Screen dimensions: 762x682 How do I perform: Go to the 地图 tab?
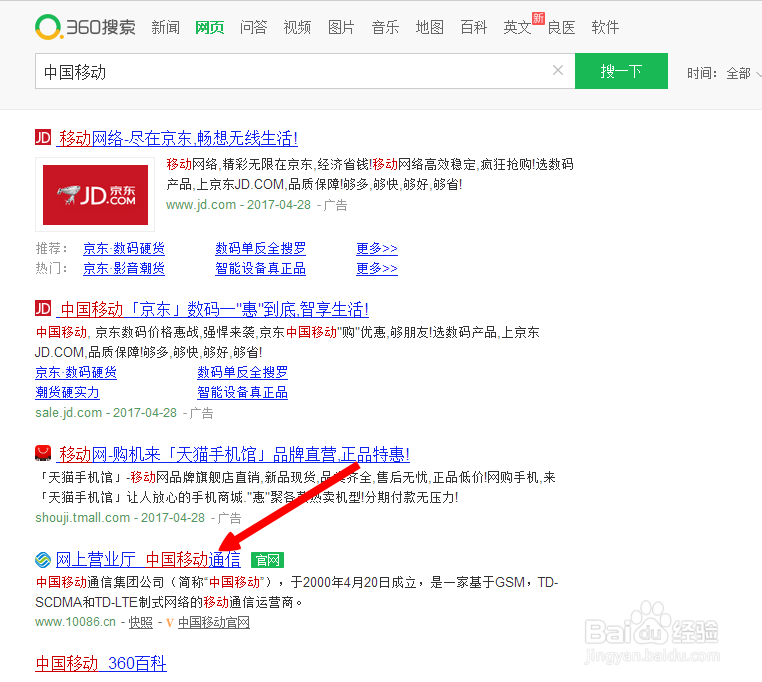(430, 27)
